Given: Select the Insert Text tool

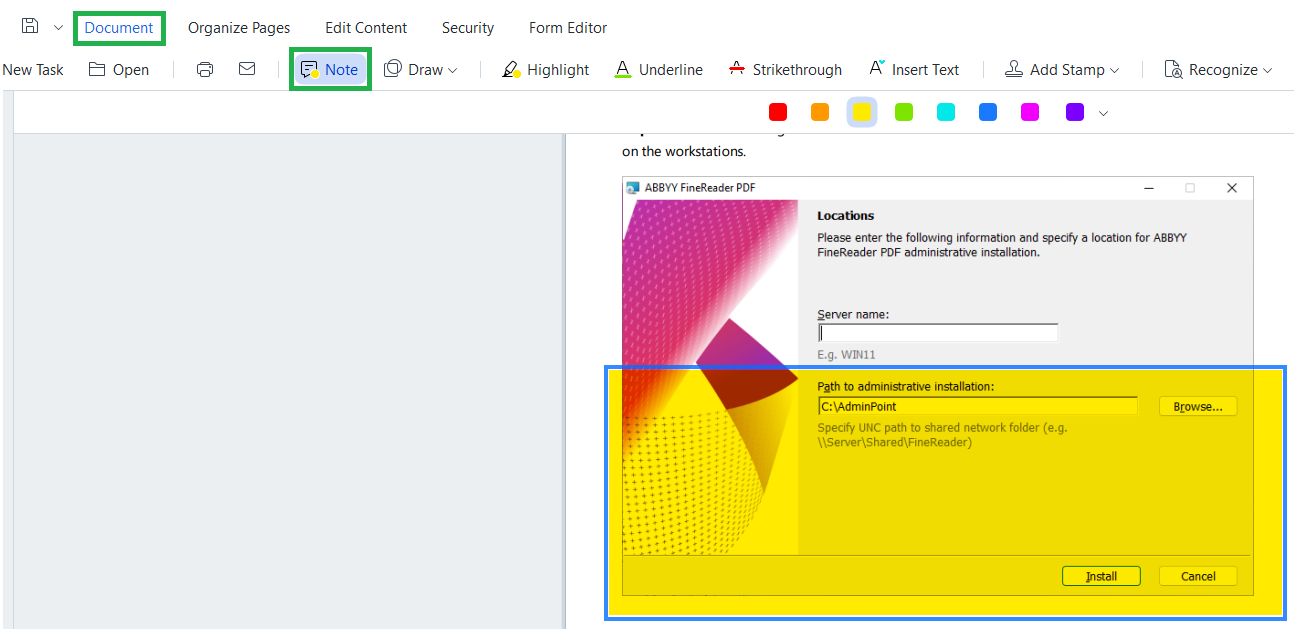Looking at the screenshot, I should point(914,69).
